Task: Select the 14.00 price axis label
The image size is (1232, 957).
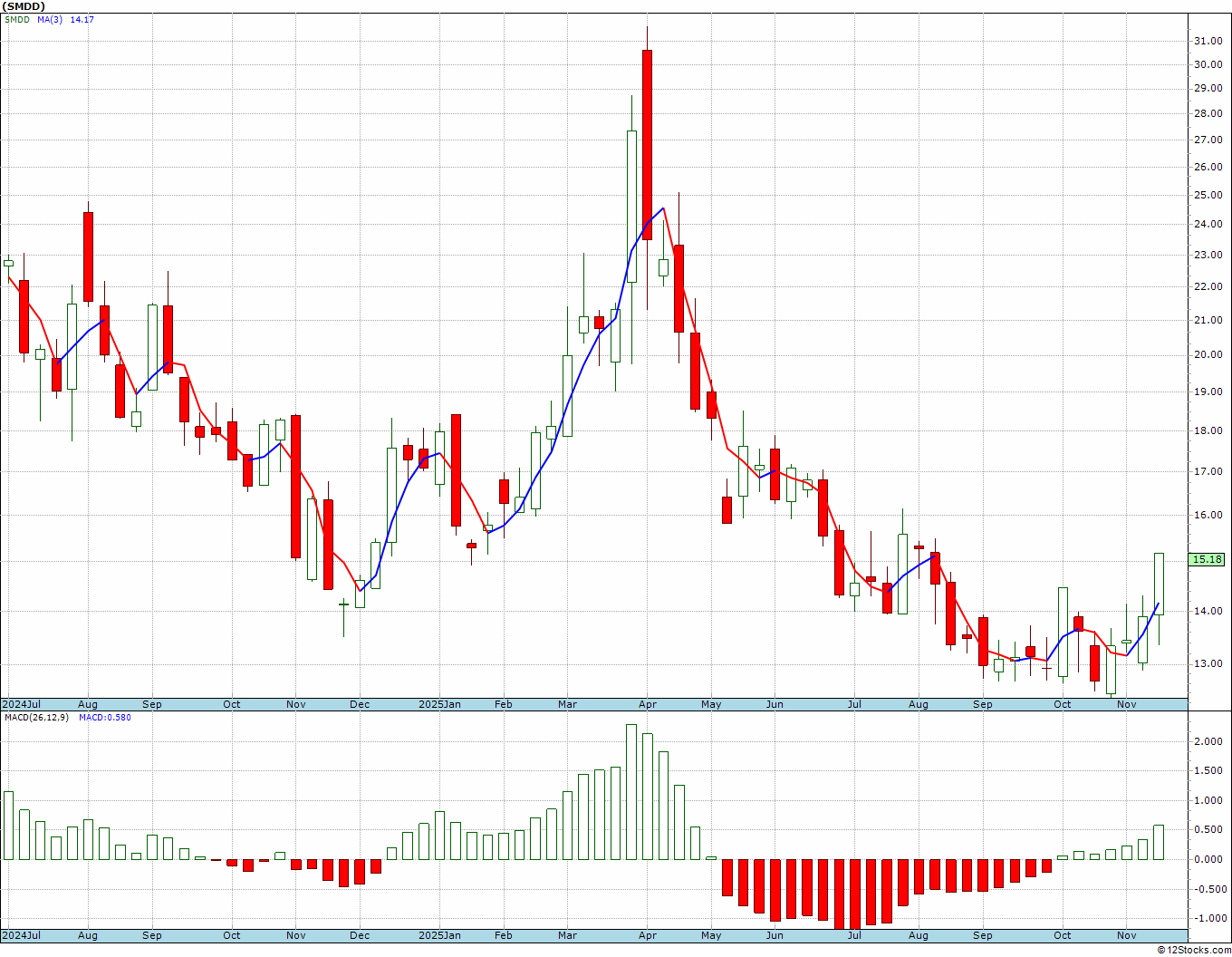Action: click(x=1208, y=611)
